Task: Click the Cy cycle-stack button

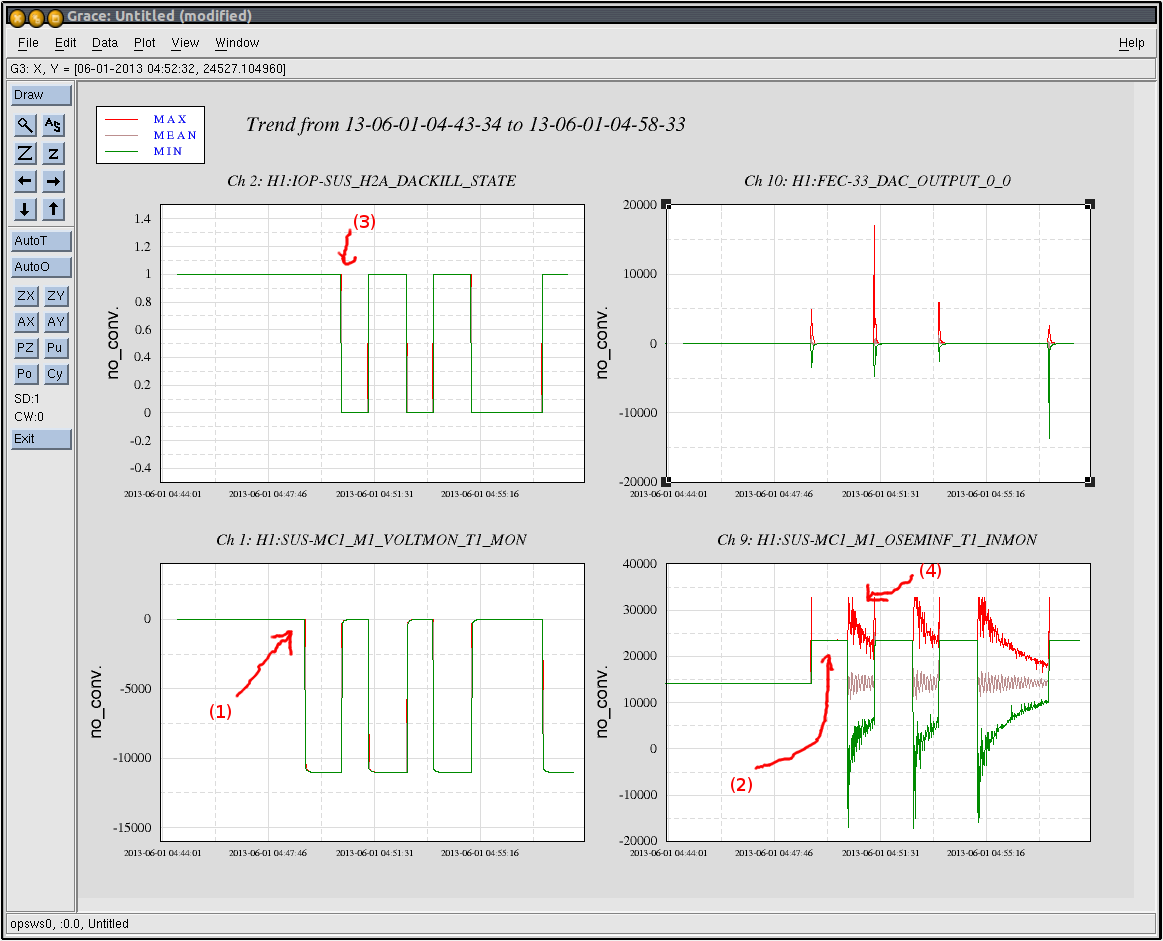Action: point(56,374)
